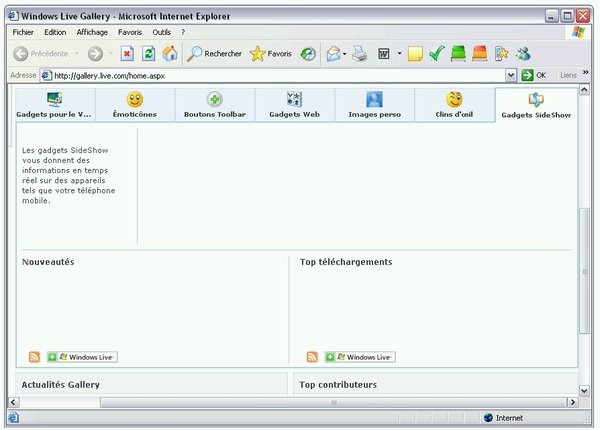Switch to the Émoticônes tab
The height and width of the screenshot is (430, 600).
click(x=135, y=105)
